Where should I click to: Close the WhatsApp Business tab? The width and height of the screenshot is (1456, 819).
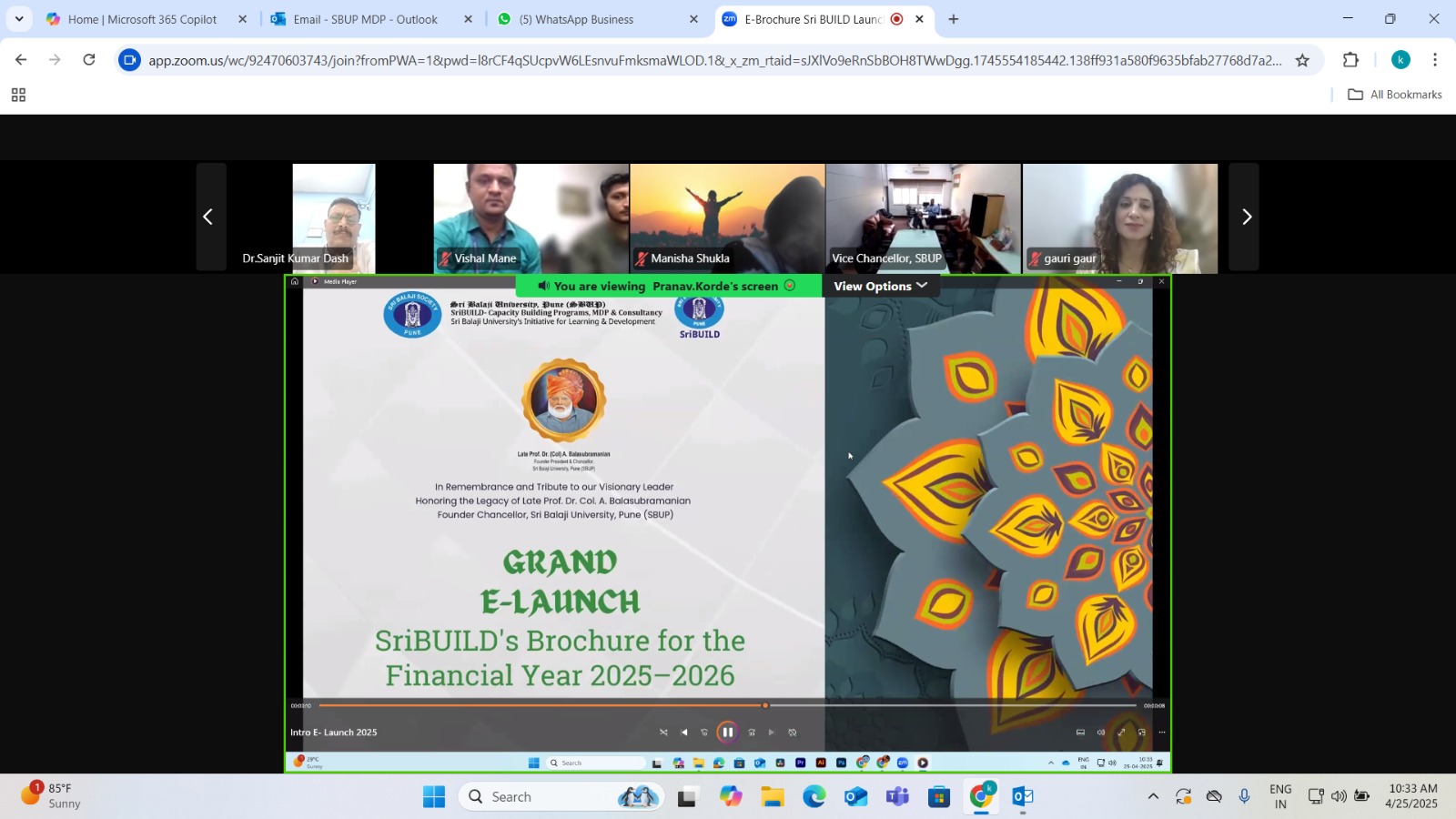point(693,19)
